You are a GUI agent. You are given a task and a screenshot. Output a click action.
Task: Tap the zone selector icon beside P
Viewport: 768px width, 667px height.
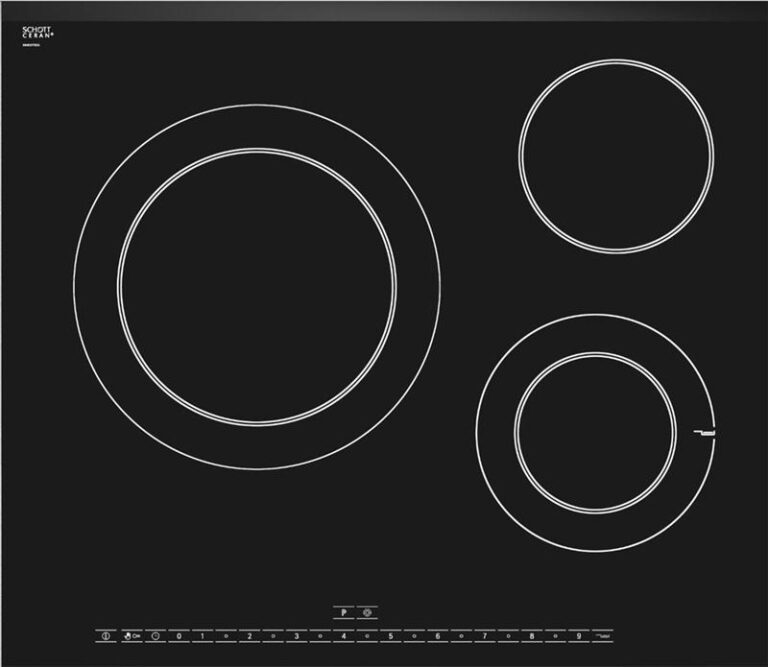368,611
